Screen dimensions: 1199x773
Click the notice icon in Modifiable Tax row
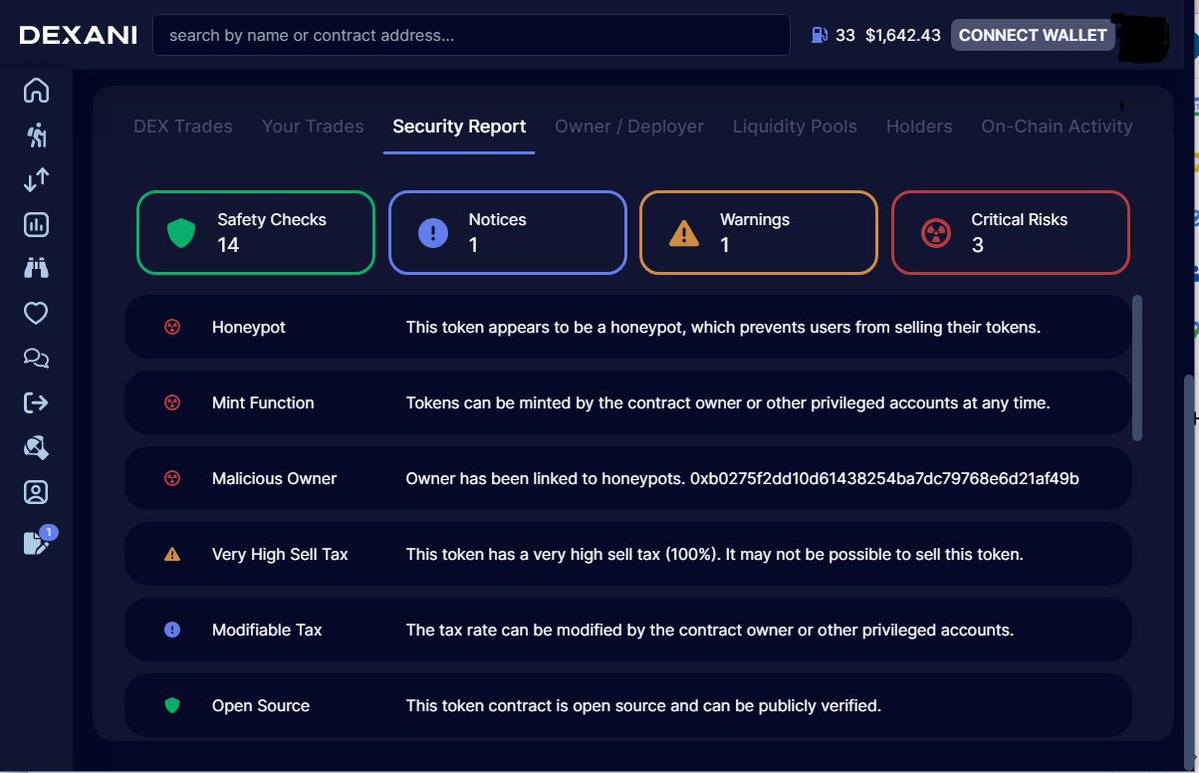[172, 630]
